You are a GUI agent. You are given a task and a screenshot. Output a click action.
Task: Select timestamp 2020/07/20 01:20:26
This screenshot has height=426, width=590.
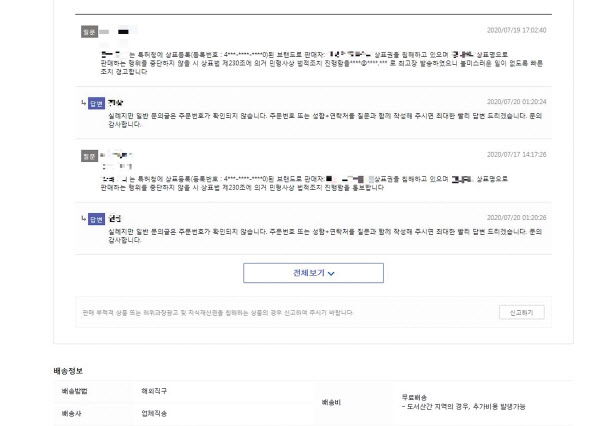[516, 218]
